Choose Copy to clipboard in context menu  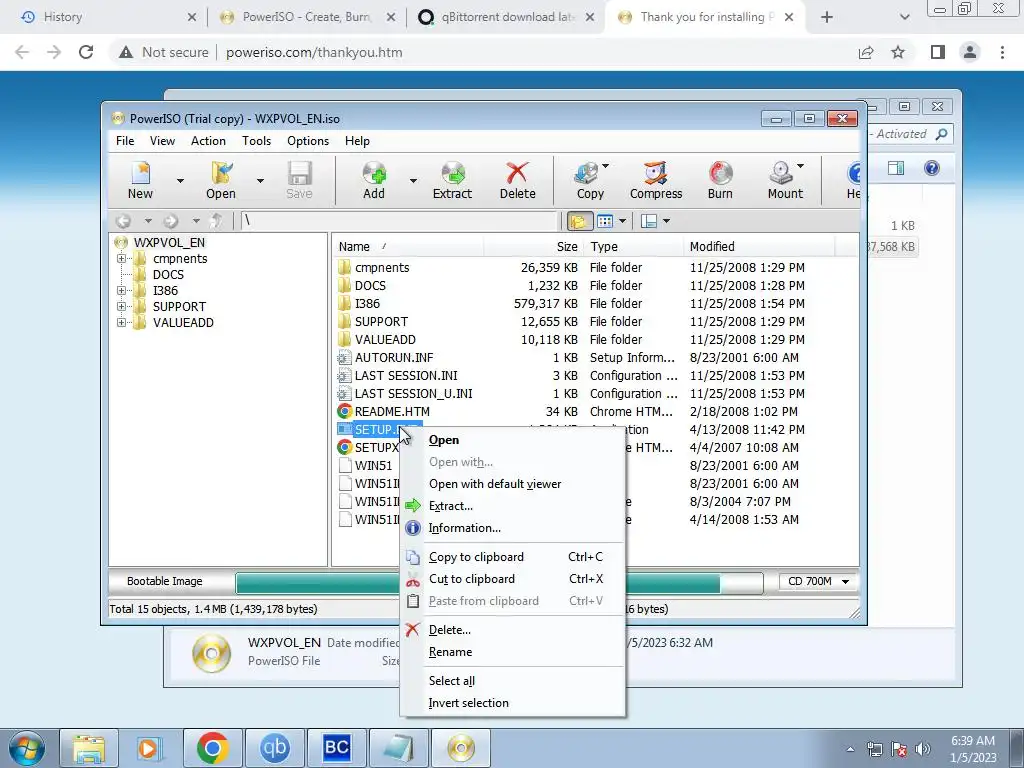(513, 557)
